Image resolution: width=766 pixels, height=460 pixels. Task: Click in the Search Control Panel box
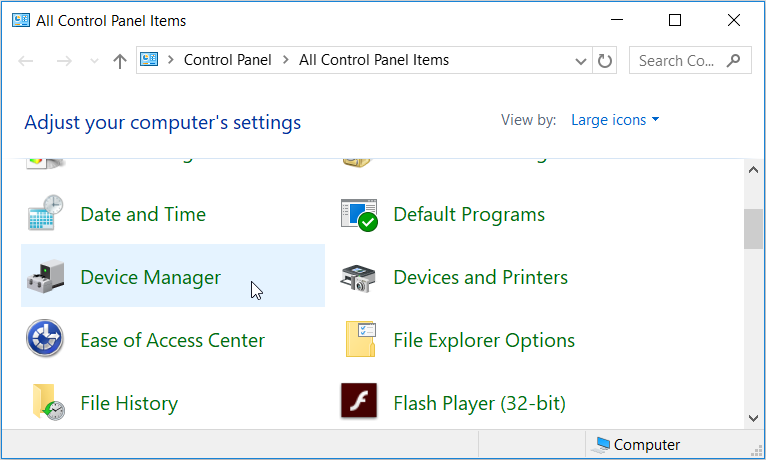click(x=678, y=61)
